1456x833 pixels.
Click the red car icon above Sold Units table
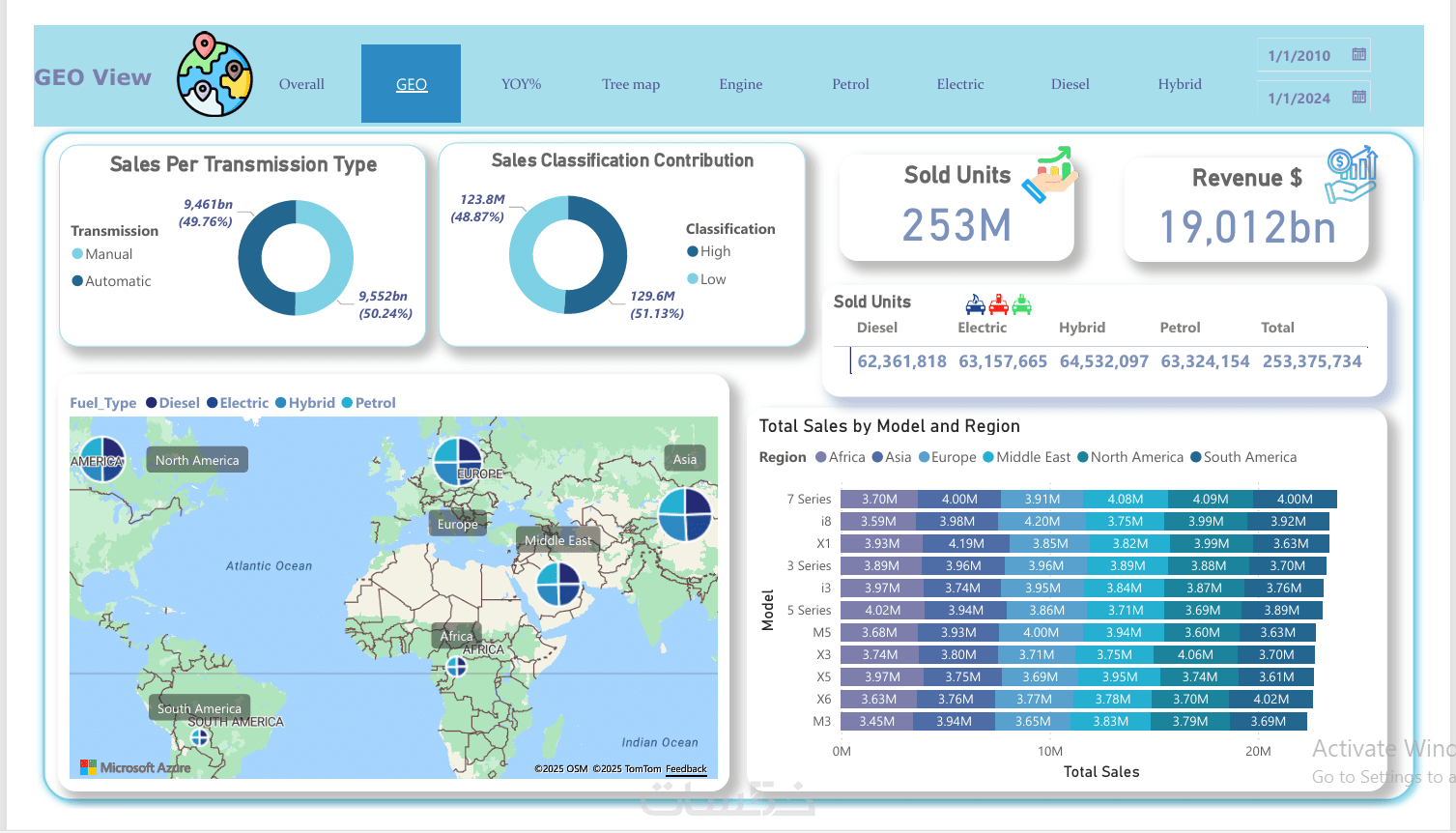[x=999, y=305]
